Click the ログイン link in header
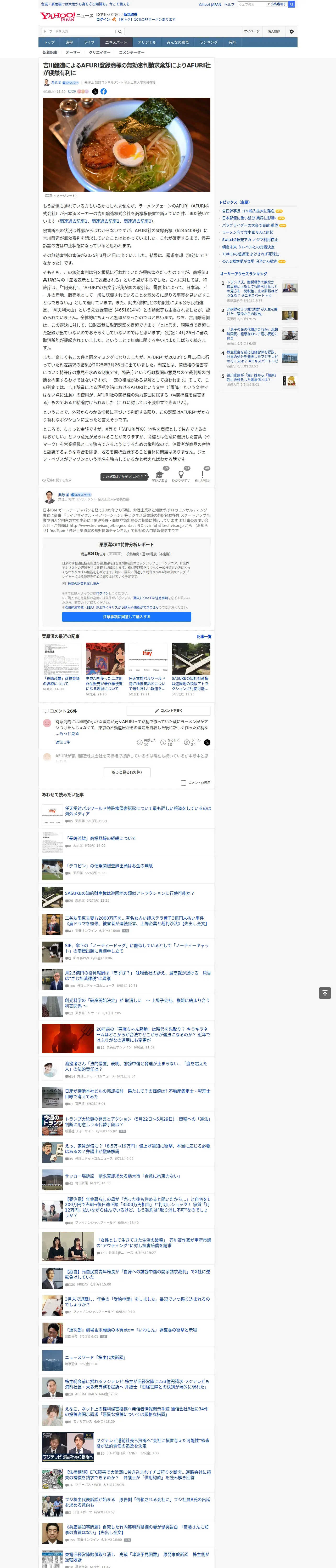 103,20
